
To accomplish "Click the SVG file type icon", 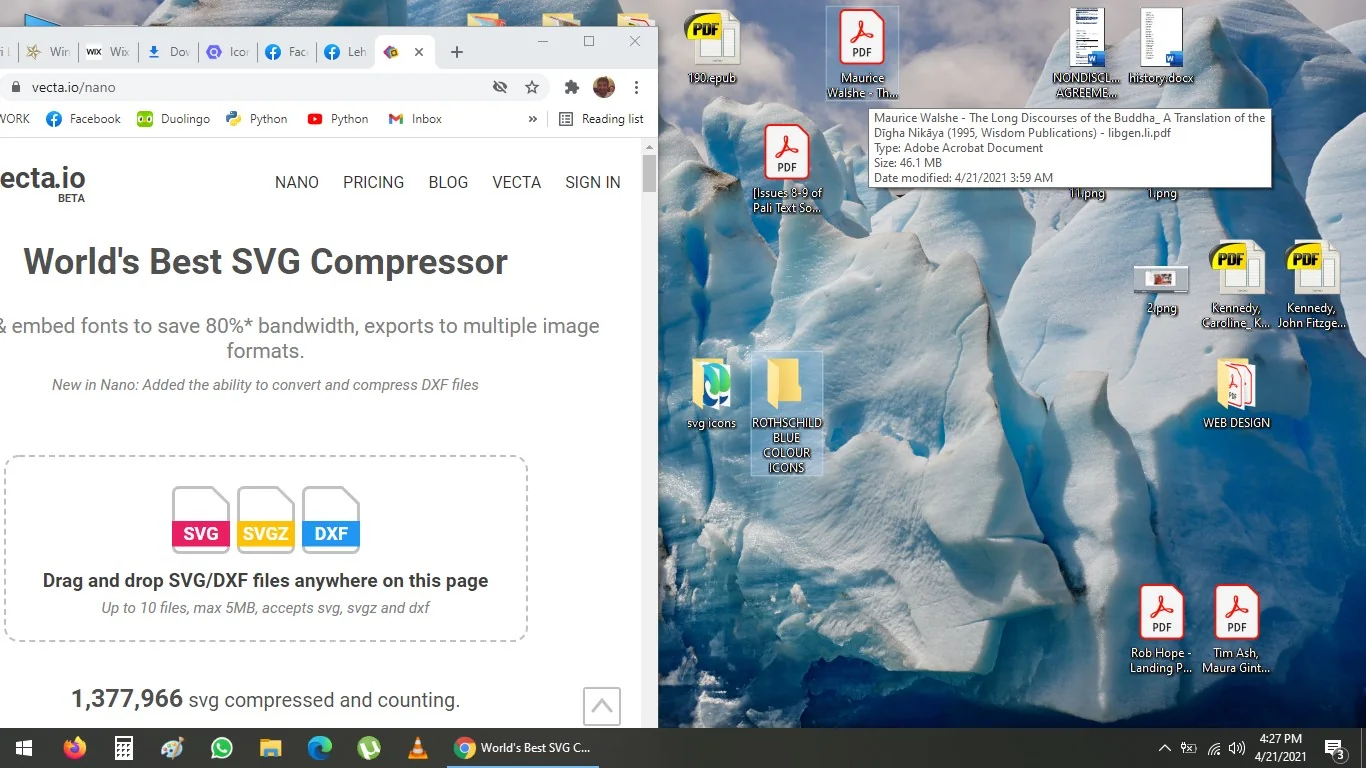I will point(201,520).
